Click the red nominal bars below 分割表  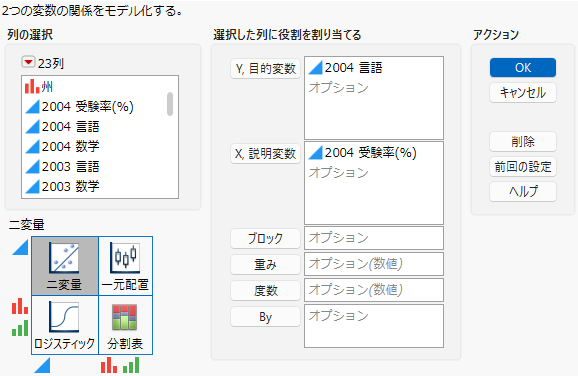click(x=109, y=365)
